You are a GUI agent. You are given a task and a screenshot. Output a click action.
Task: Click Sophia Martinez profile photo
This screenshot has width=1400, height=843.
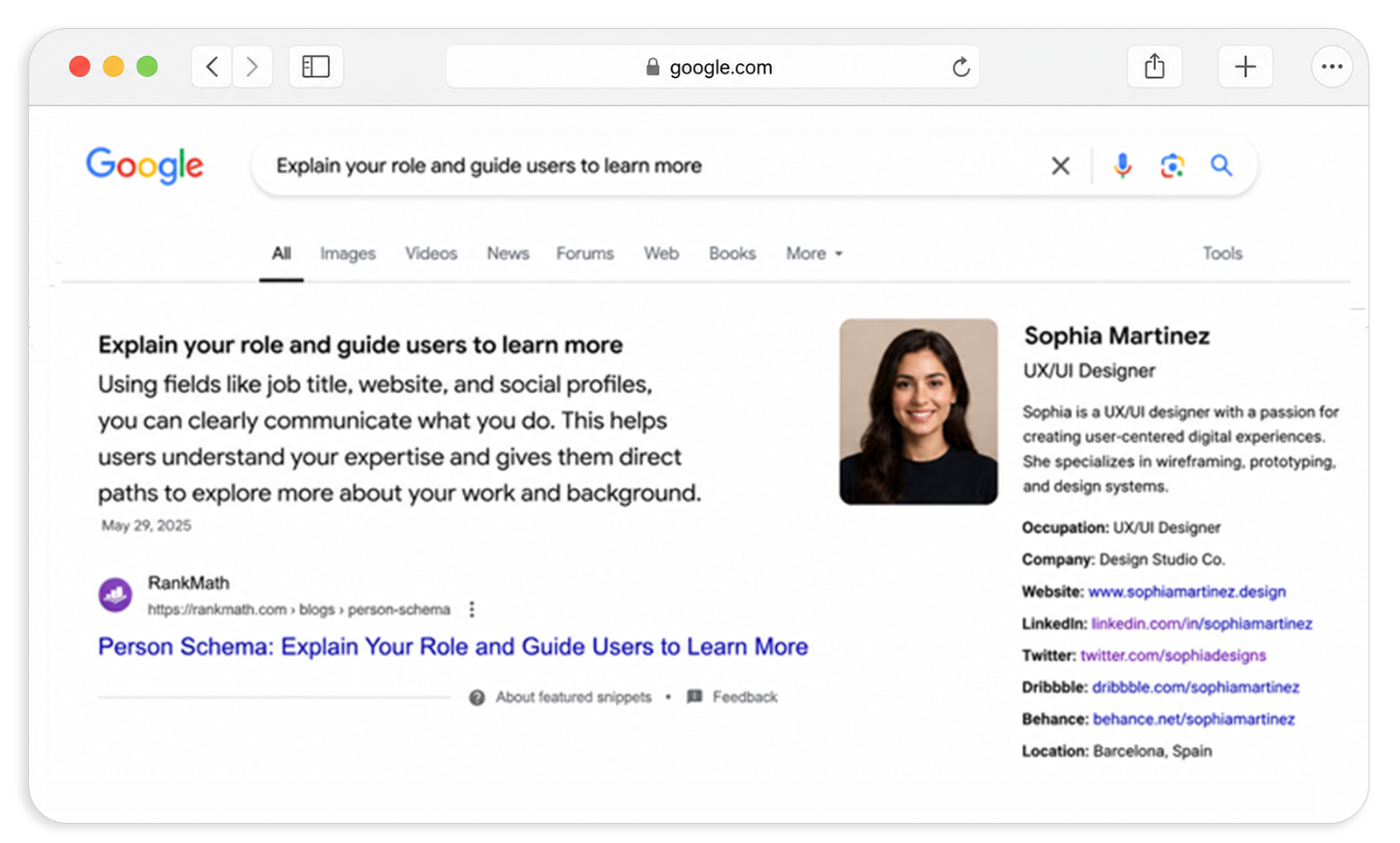918,411
